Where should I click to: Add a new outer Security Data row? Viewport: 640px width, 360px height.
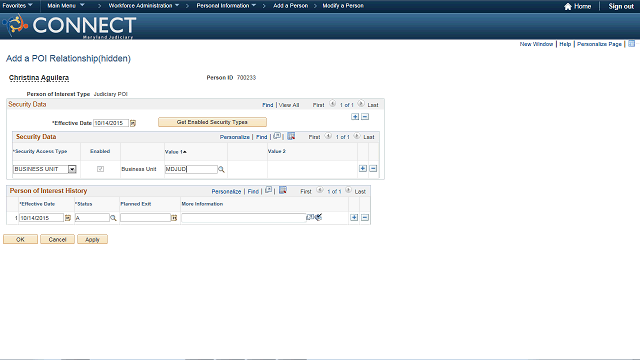[355, 117]
